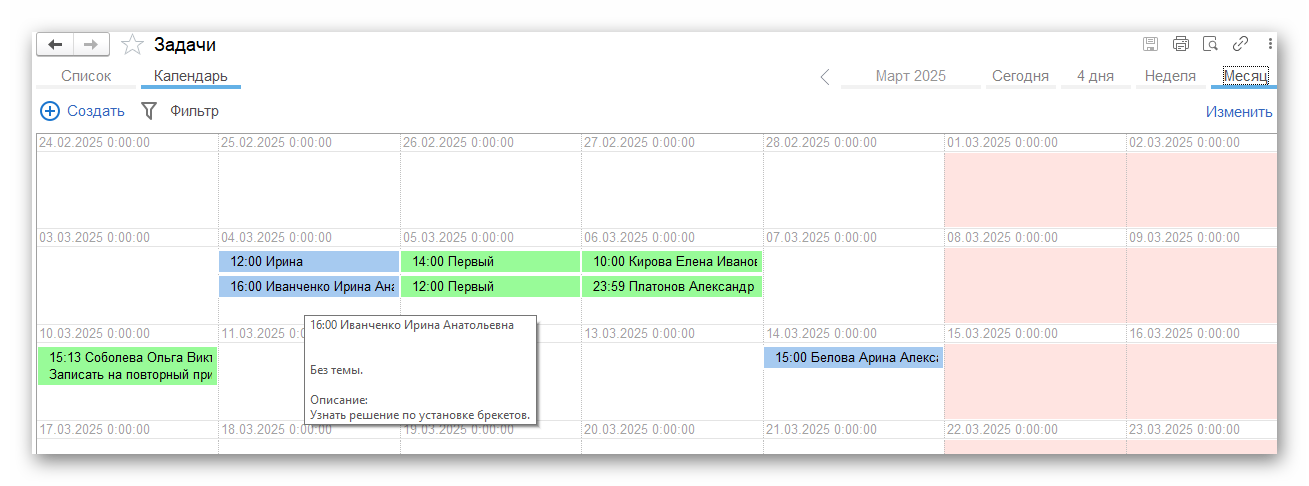The width and height of the screenshot is (1309, 486).
Task: Jump to Сегодня
Action: (1020, 76)
